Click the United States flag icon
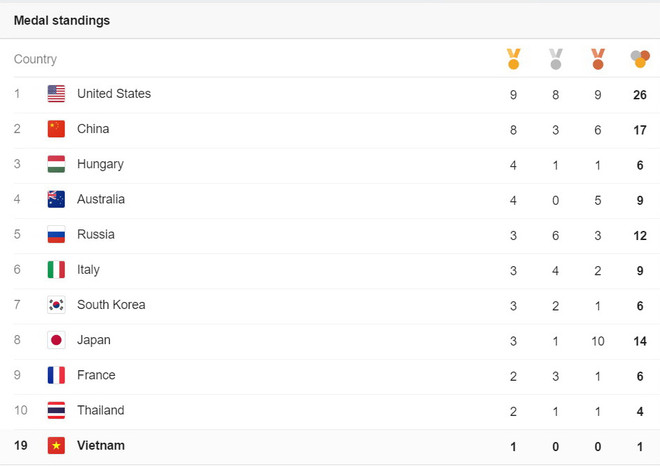The width and height of the screenshot is (660, 466). click(56, 94)
